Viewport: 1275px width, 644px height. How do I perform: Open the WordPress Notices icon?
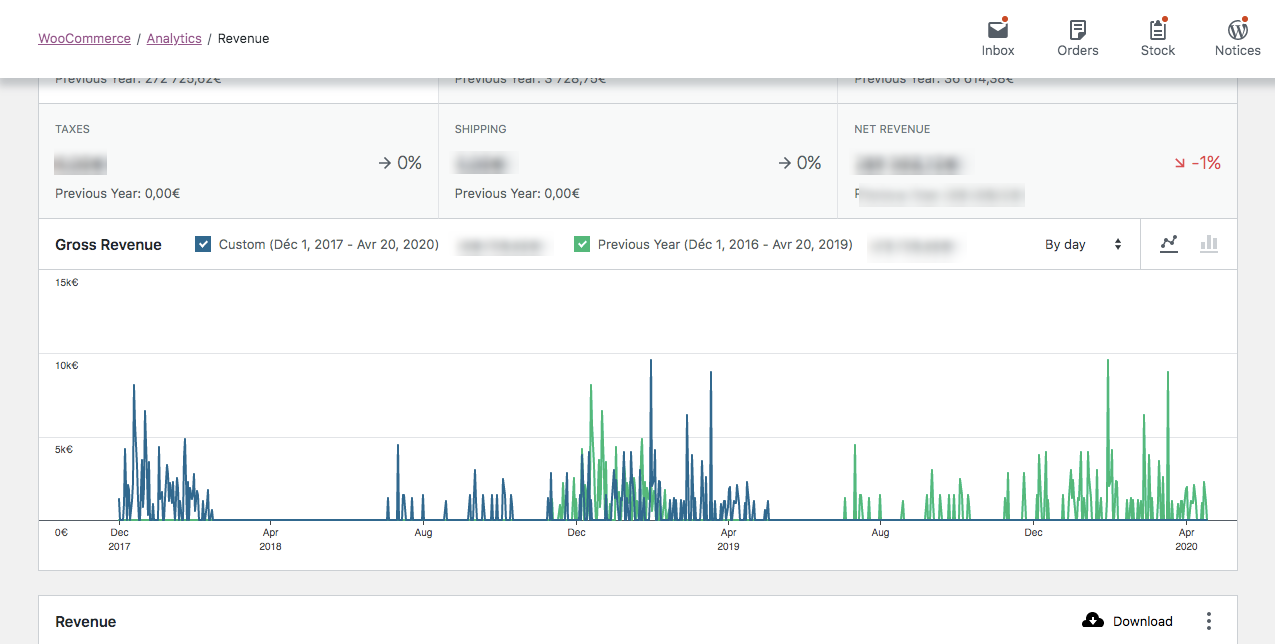pyautogui.click(x=1237, y=30)
